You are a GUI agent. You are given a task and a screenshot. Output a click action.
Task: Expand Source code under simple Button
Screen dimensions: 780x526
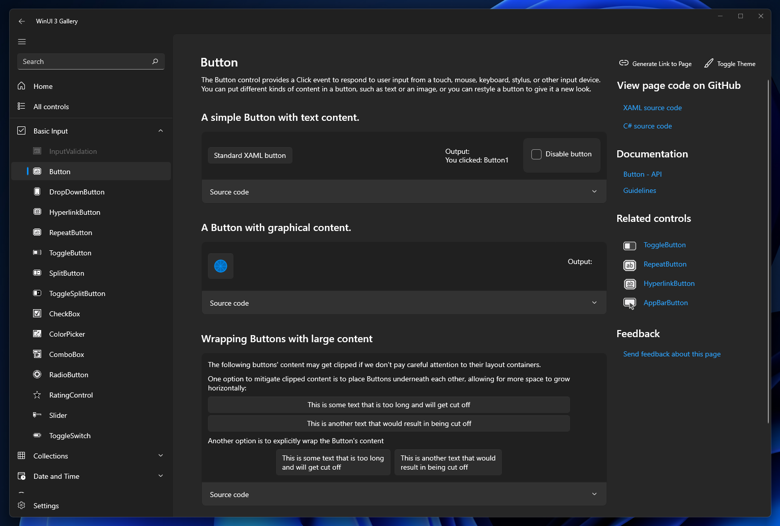pos(404,192)
